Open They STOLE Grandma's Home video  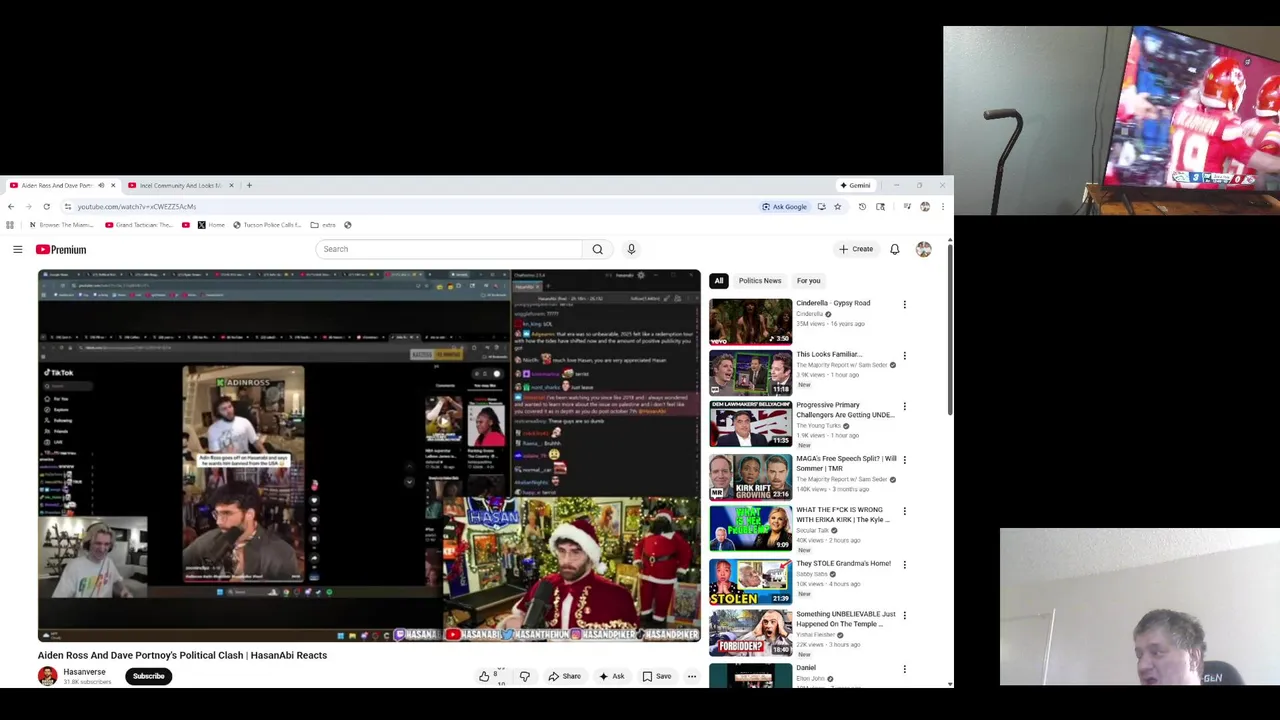(843, 563)
